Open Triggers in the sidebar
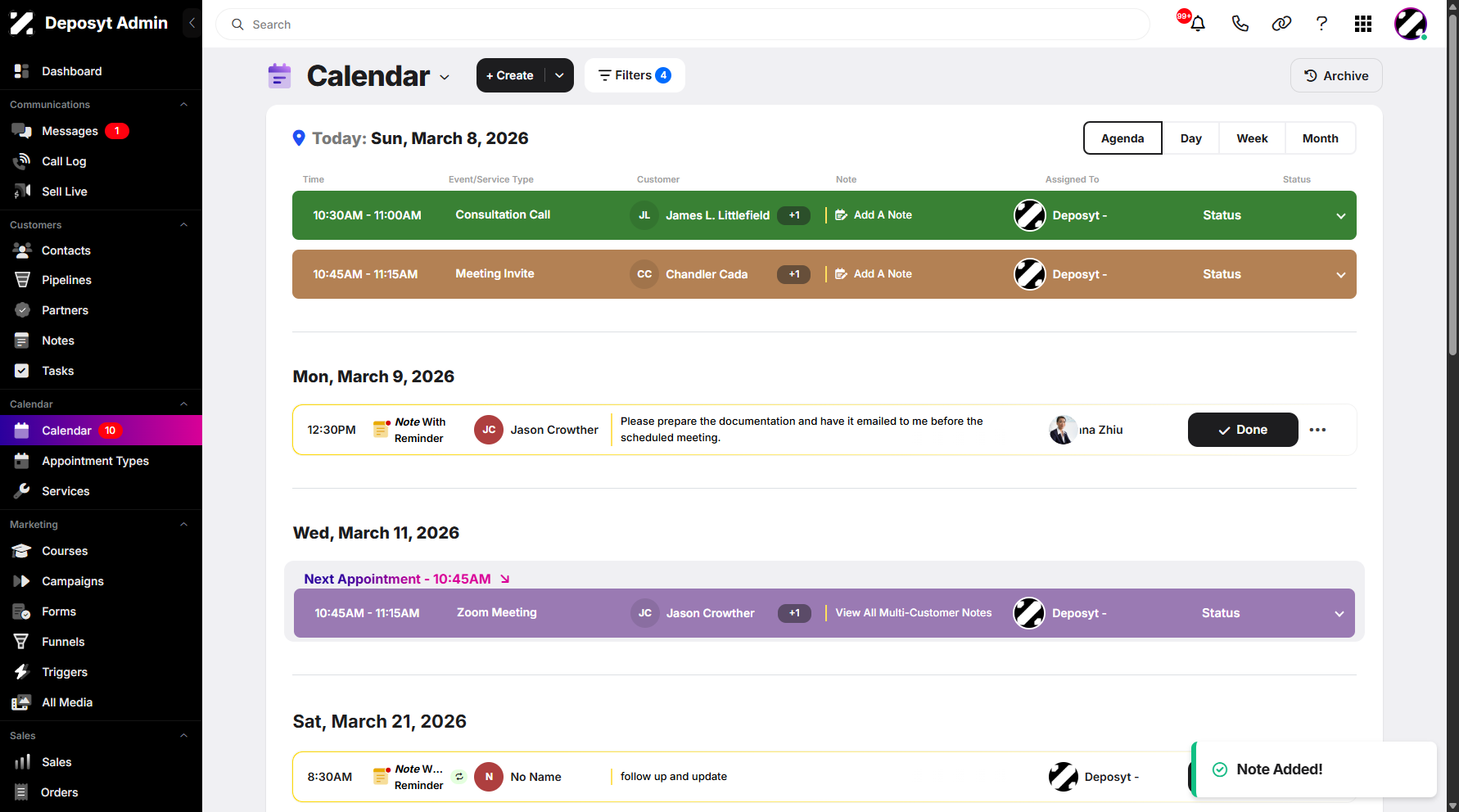The height and width of the screenshot is (812, 1459). coord(101,672)
